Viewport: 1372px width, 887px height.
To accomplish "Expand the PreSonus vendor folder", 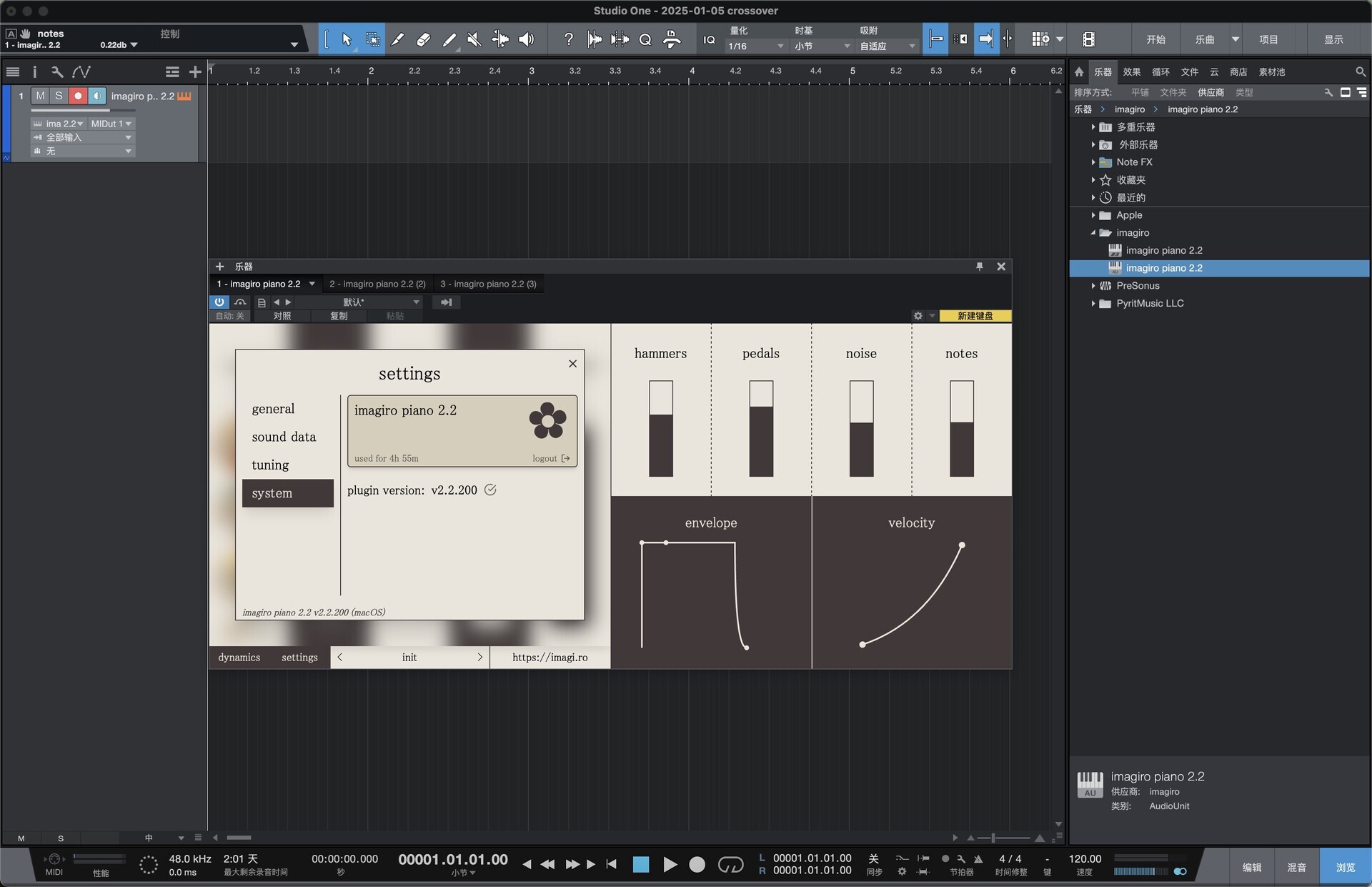I will 1093,286.
